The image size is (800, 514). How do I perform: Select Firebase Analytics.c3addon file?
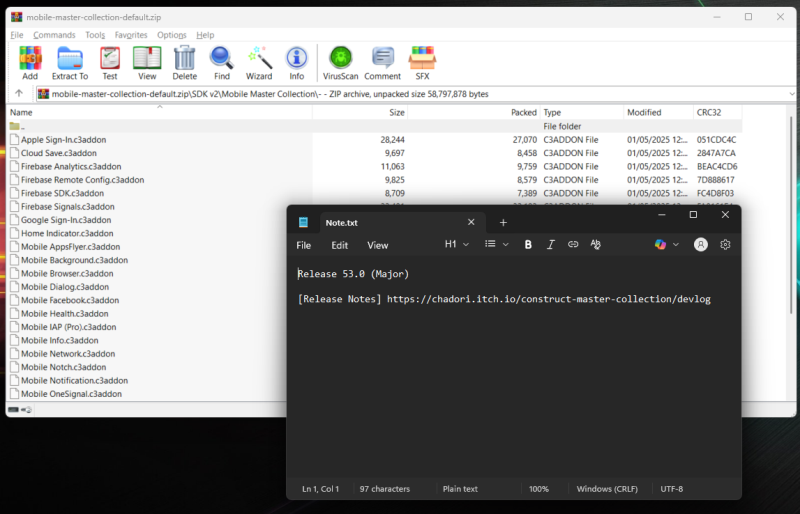pos(71,166)
